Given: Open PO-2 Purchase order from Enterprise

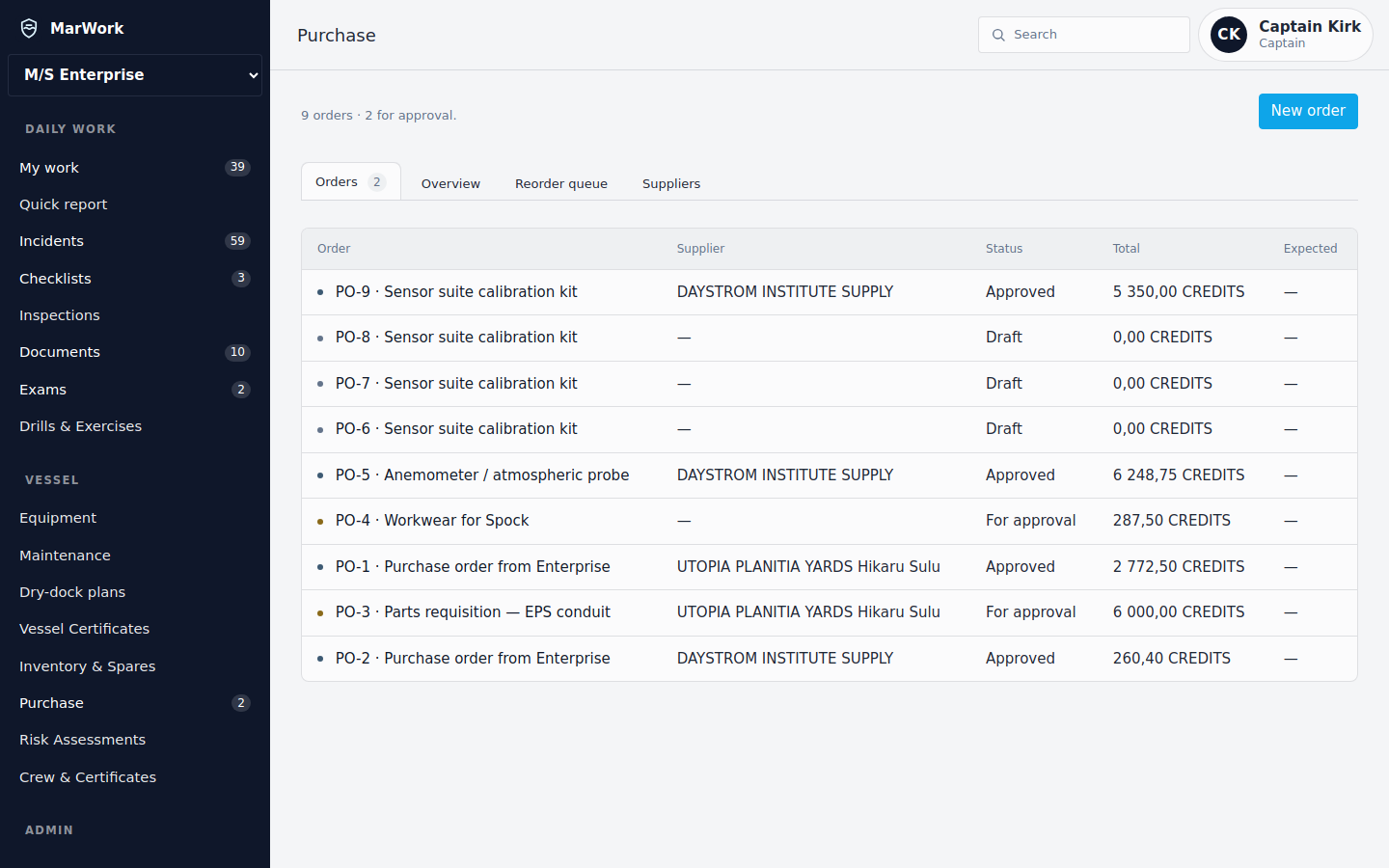Looking at the screenshot, I should [x=830, y=659].
